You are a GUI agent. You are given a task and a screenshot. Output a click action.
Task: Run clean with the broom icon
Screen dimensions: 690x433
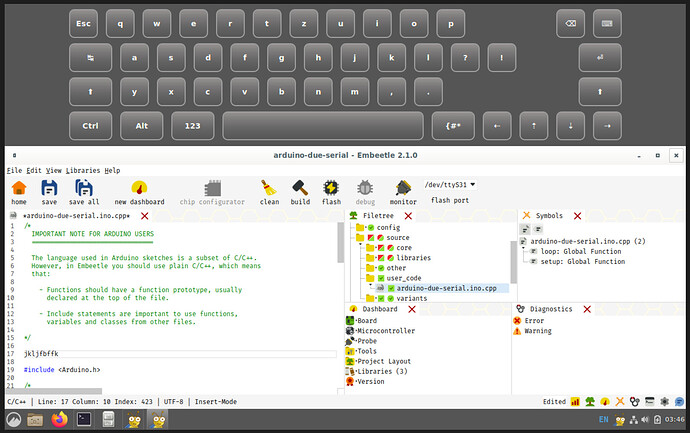[269, 189]
